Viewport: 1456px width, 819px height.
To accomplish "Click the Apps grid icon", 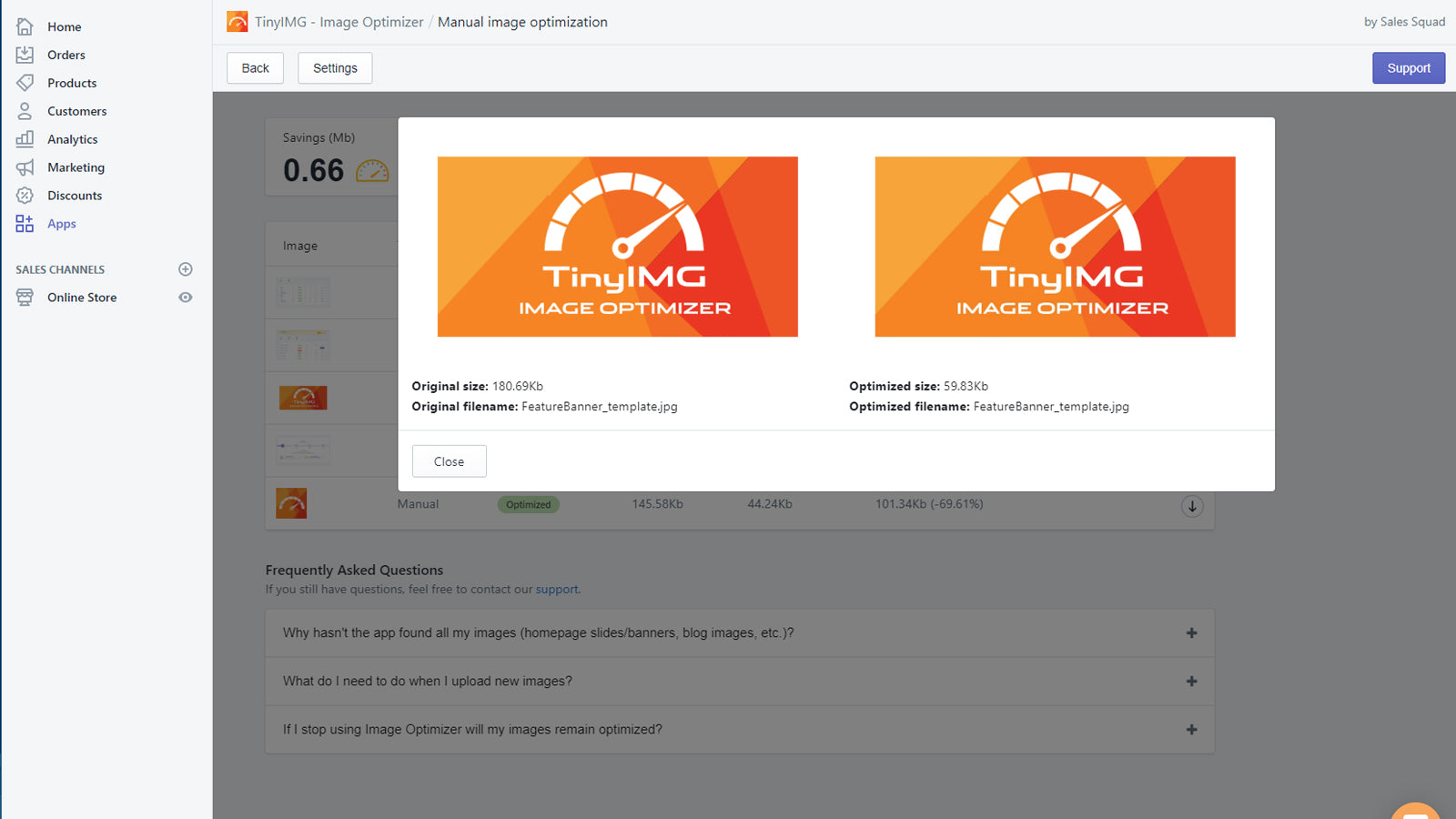I will tap(25, 224).
